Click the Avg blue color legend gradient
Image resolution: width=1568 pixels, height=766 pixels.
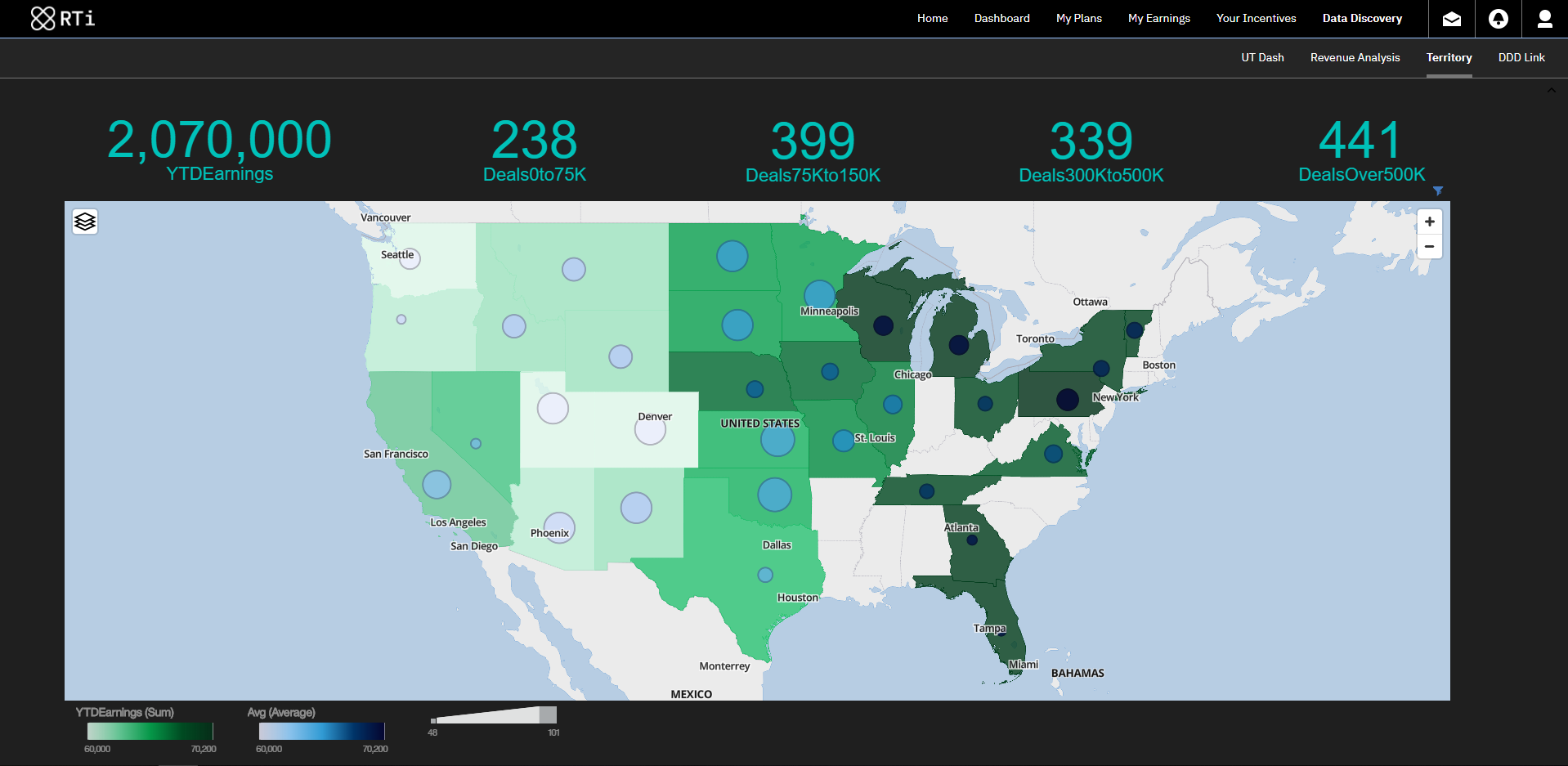[x=320, y=732]
